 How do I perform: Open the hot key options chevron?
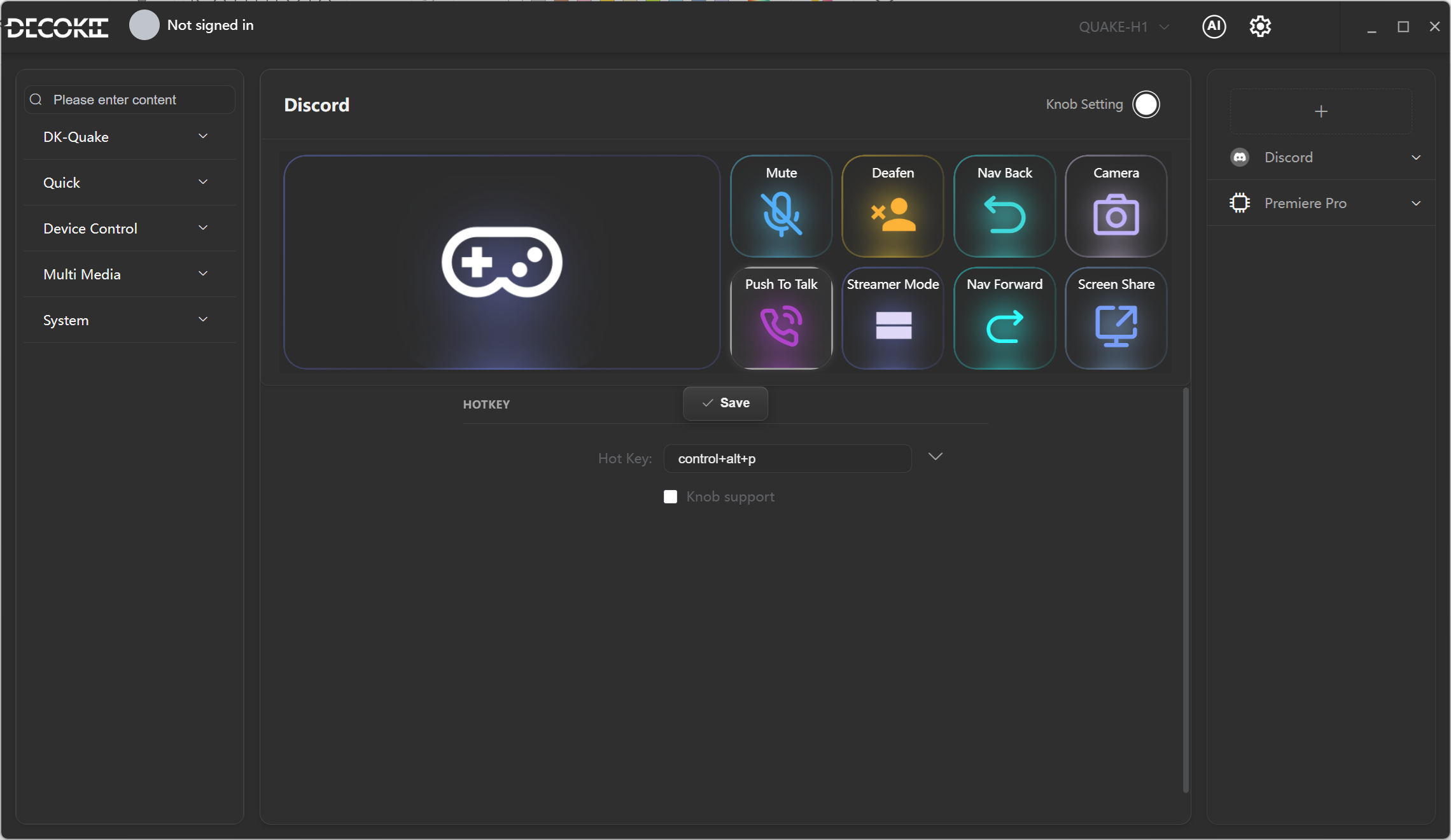click(x=935, y=456)
